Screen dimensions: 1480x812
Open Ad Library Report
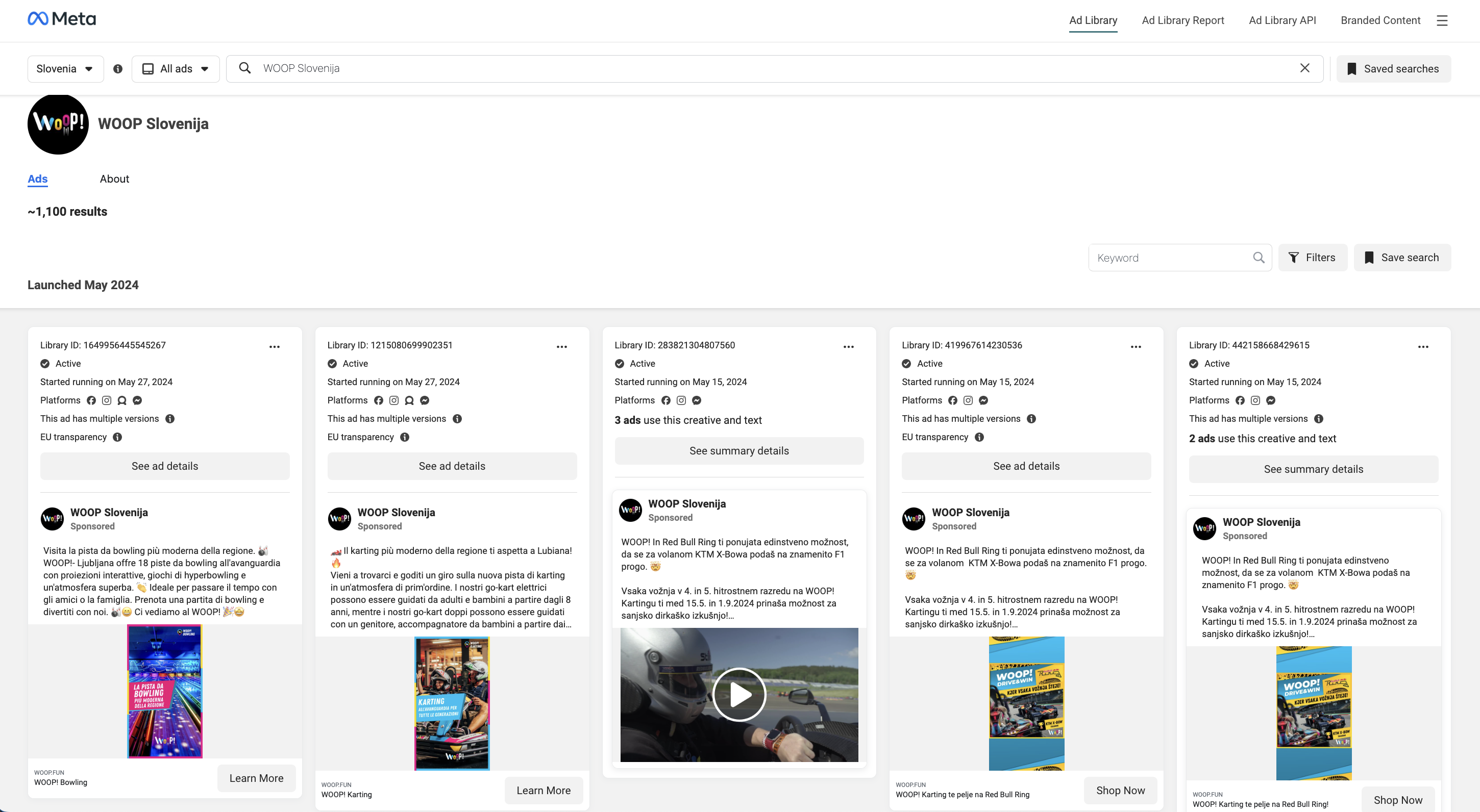pos(1183,21)
